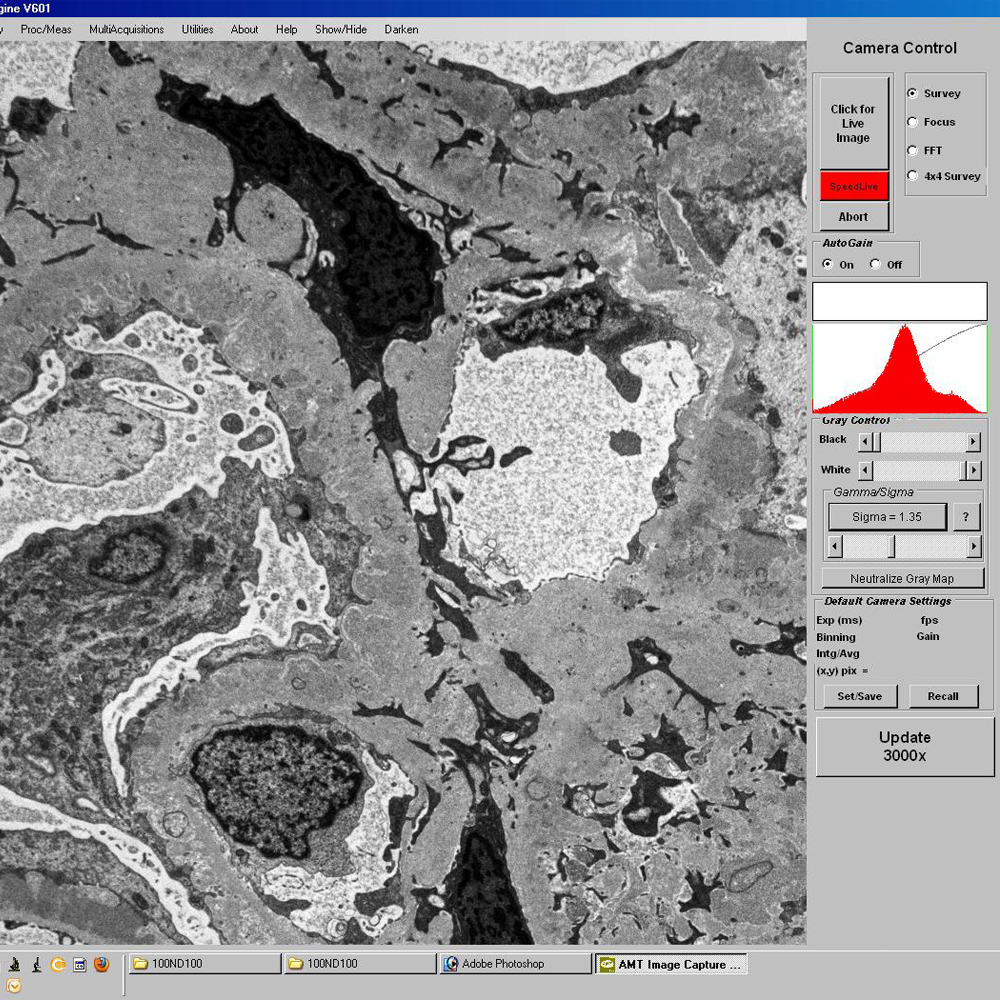The image size is (1000, 1000).
Task: Click the first microscope icon in quick launch
Action: click(15, 964)
